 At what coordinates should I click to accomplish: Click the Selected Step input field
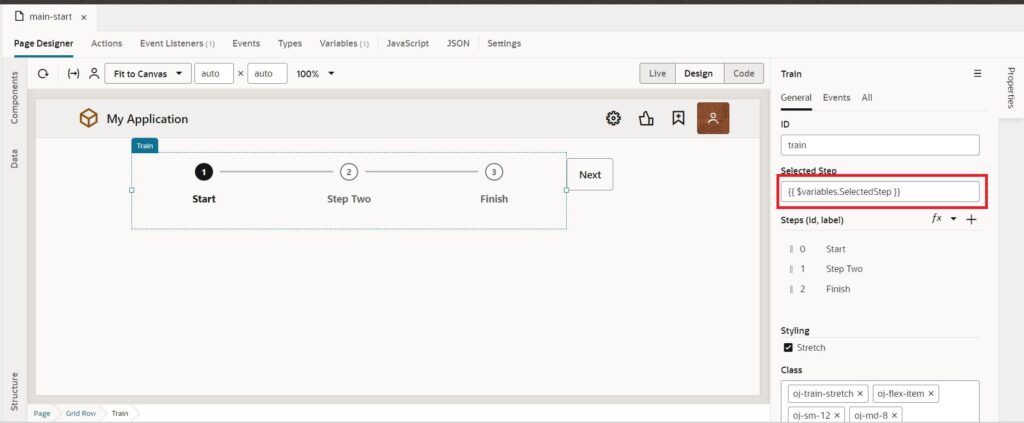coord(879,191)
